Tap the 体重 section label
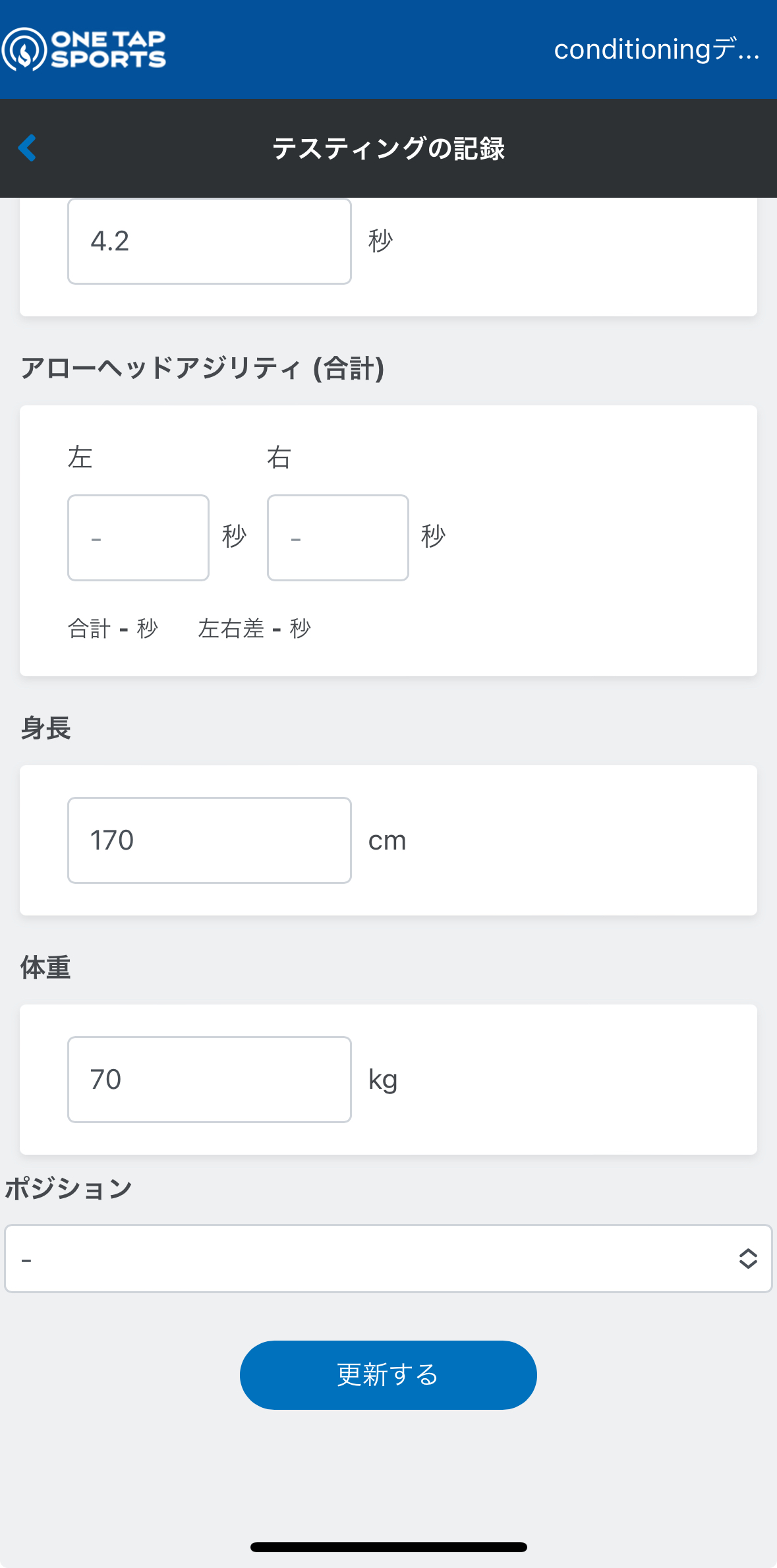The height and width of the screenshot is (1568, 777). (45, 968)
